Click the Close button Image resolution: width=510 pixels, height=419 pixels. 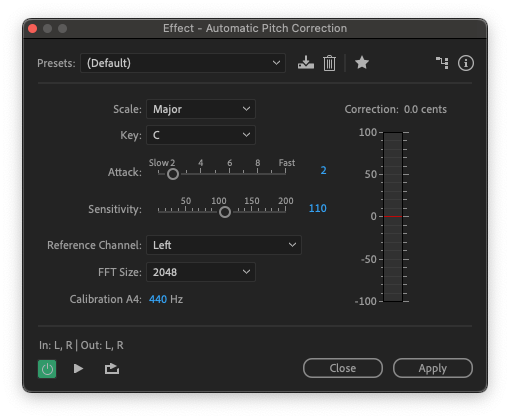[x=343, y=368]
